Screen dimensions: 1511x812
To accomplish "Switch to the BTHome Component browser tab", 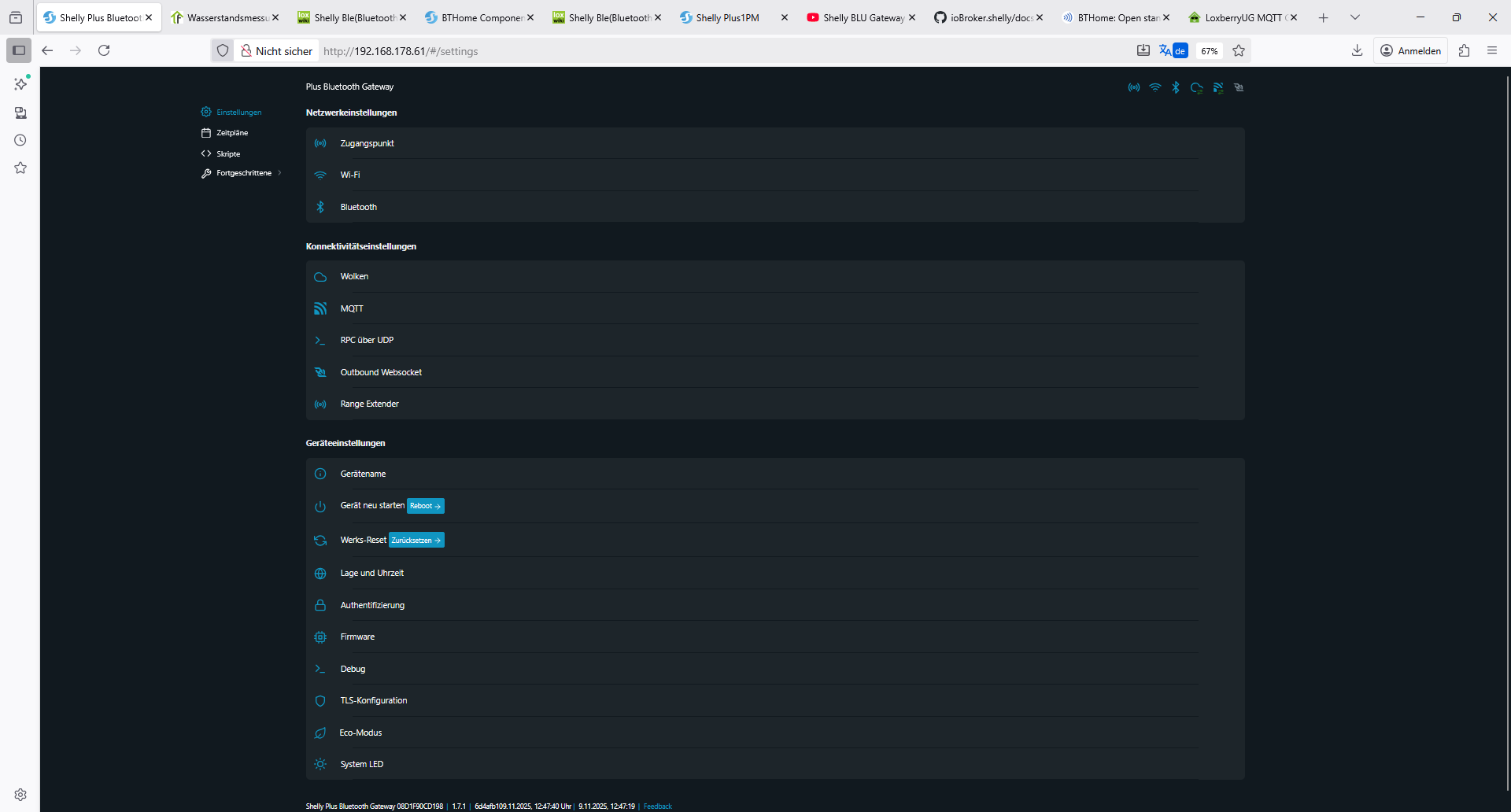I will point(480,17).
